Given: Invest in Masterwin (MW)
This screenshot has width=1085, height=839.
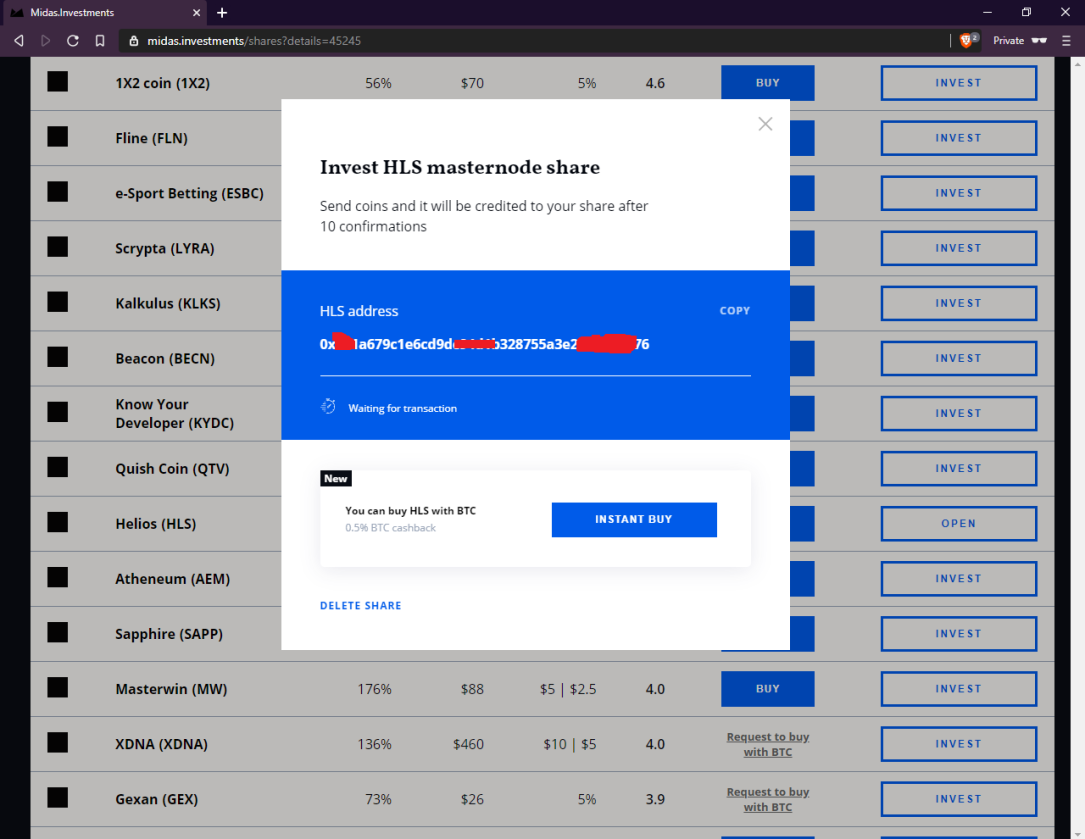Looking at the screenshot, I should (958, 689).
